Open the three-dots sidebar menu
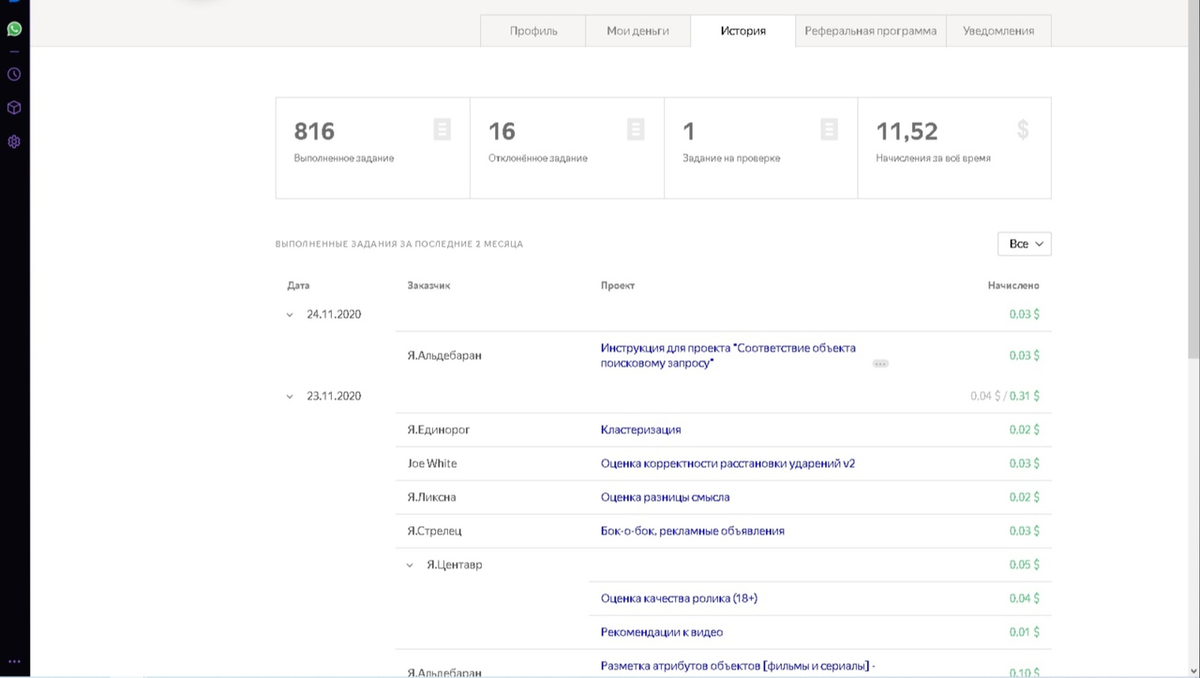The width and height of the screenshot is (1200, 678). click(x=14, y=662)
